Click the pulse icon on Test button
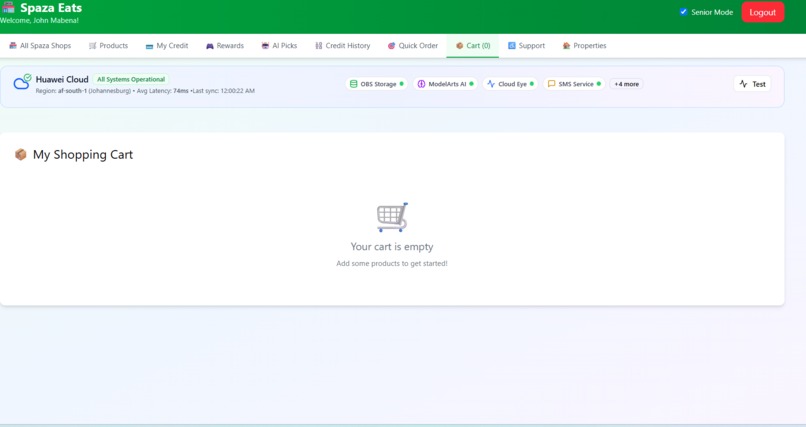806x427 pixels. (743, 84)
